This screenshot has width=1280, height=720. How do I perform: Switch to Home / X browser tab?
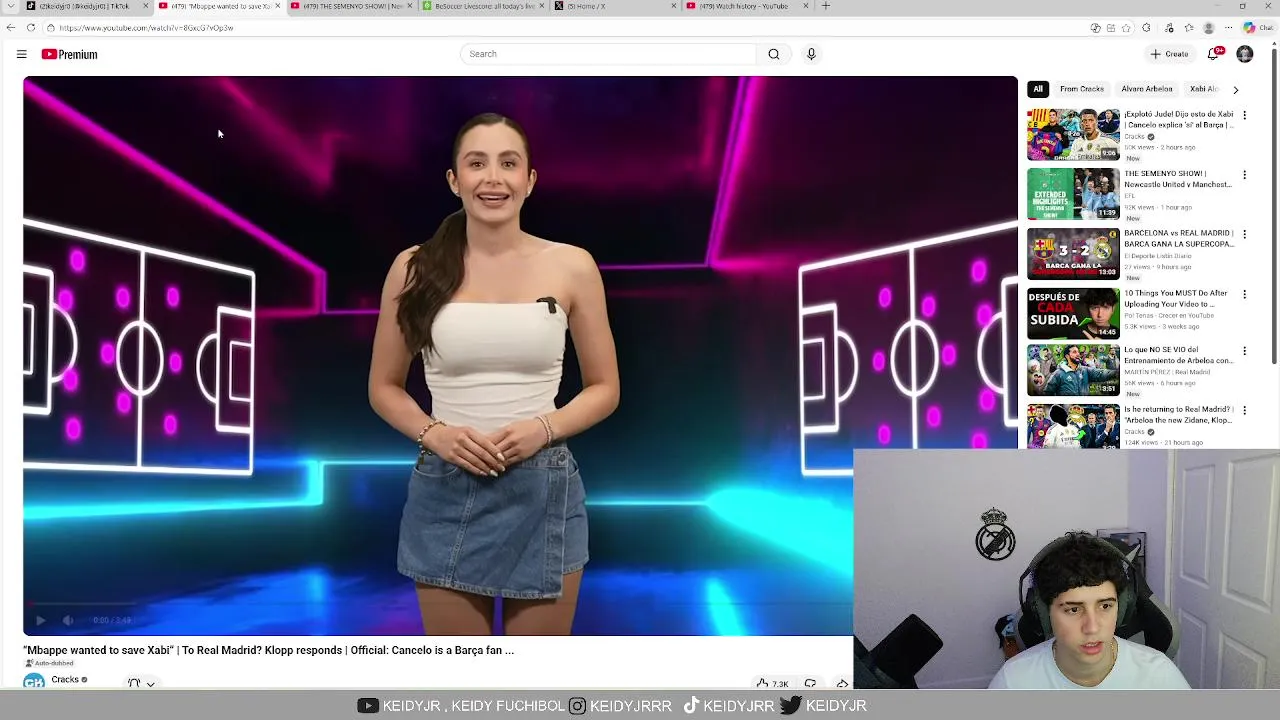point(615,6)
